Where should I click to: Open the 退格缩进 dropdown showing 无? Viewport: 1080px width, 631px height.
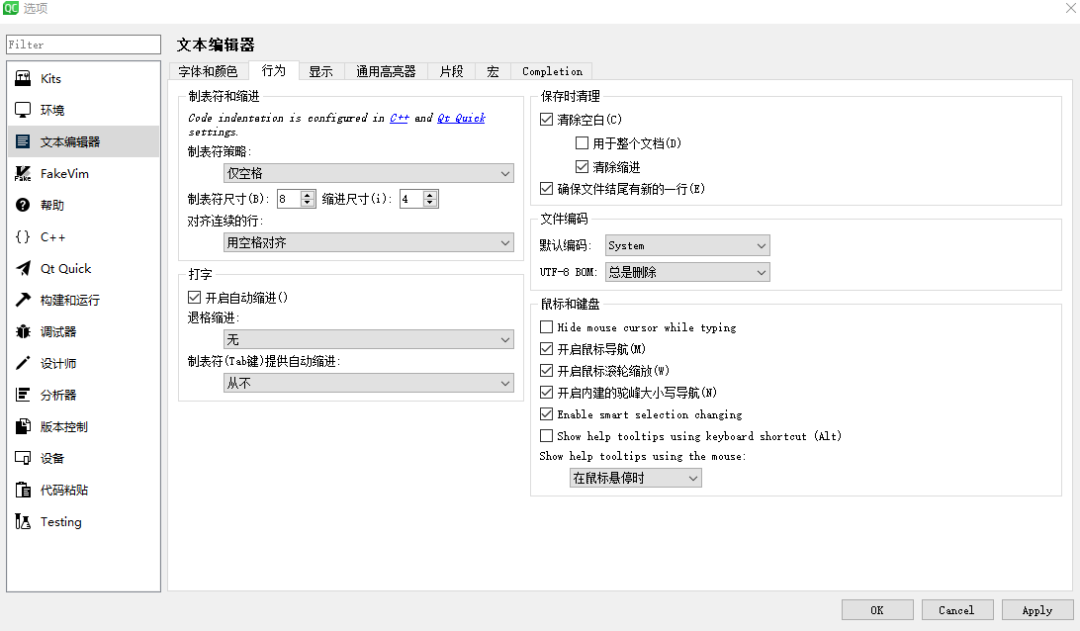pos(368,339)
